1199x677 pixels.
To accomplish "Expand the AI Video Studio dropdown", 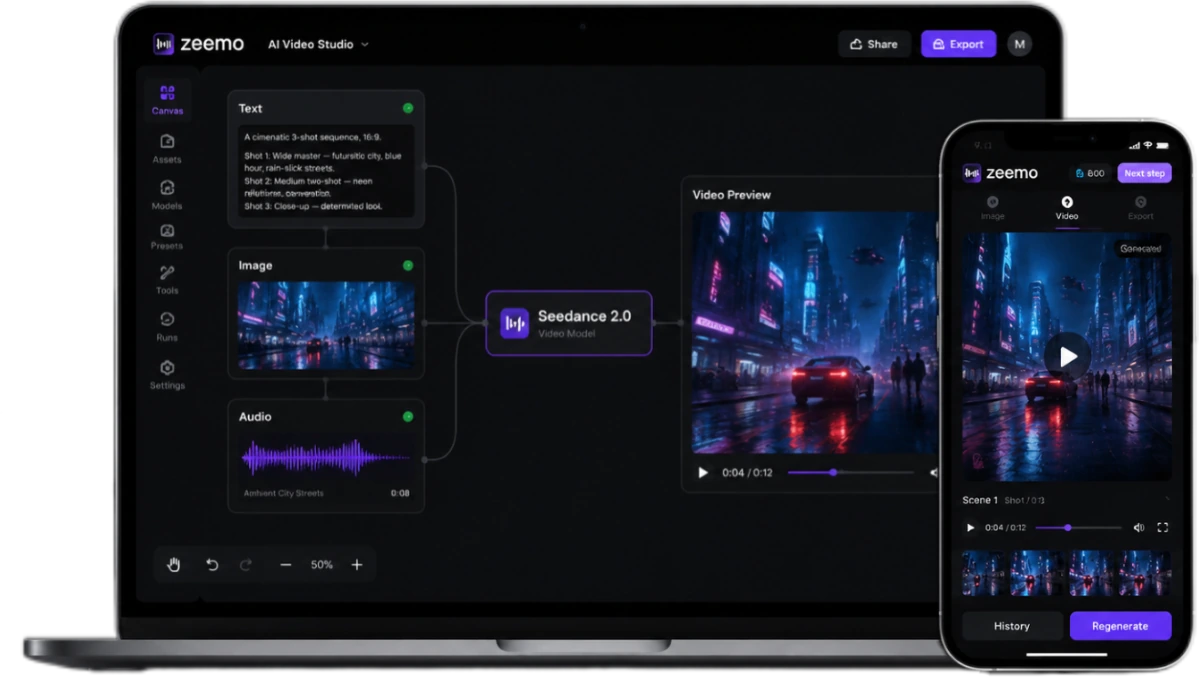I will (318, 44).
